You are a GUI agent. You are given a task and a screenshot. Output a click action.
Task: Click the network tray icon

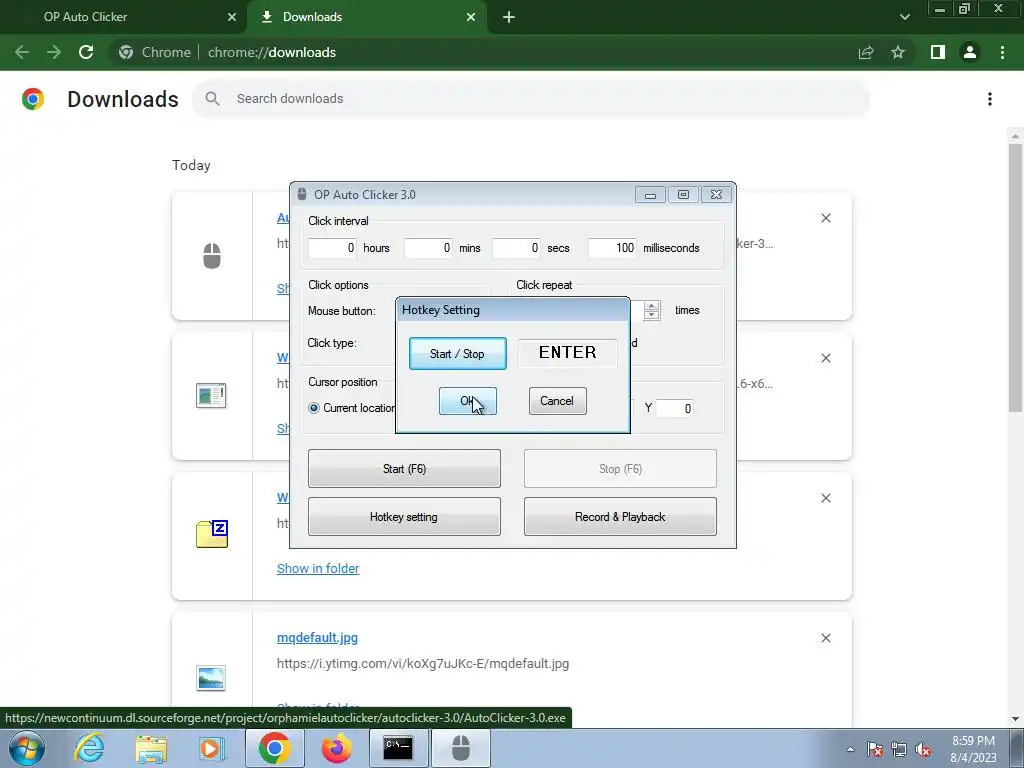pyautogui.click(x=899, y=749)
